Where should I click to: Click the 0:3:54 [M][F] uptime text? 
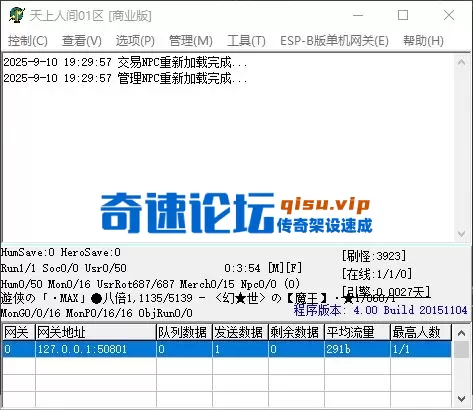click(x=263, y=268)
